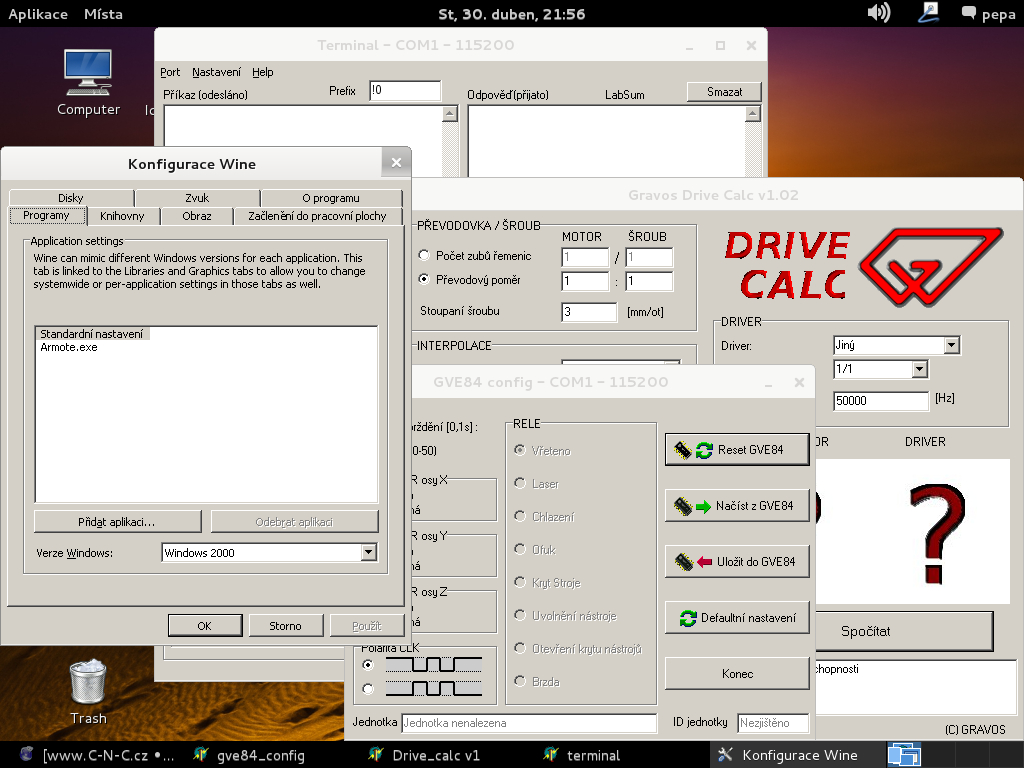
Task: Switch to terminal taskbar entry
Action: click(581, 755)
